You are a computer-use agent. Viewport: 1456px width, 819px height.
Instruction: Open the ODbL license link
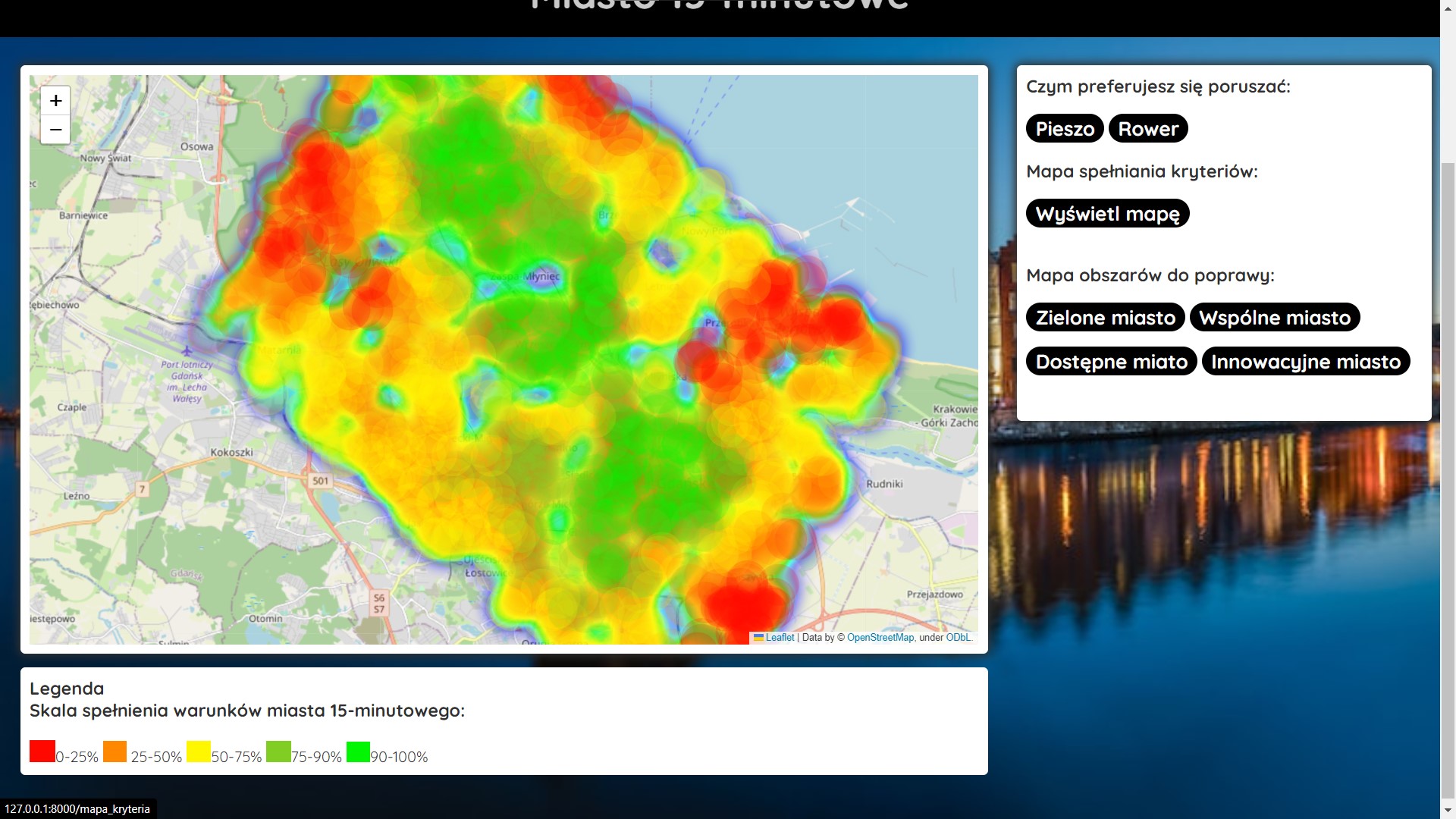click(958, 638)
